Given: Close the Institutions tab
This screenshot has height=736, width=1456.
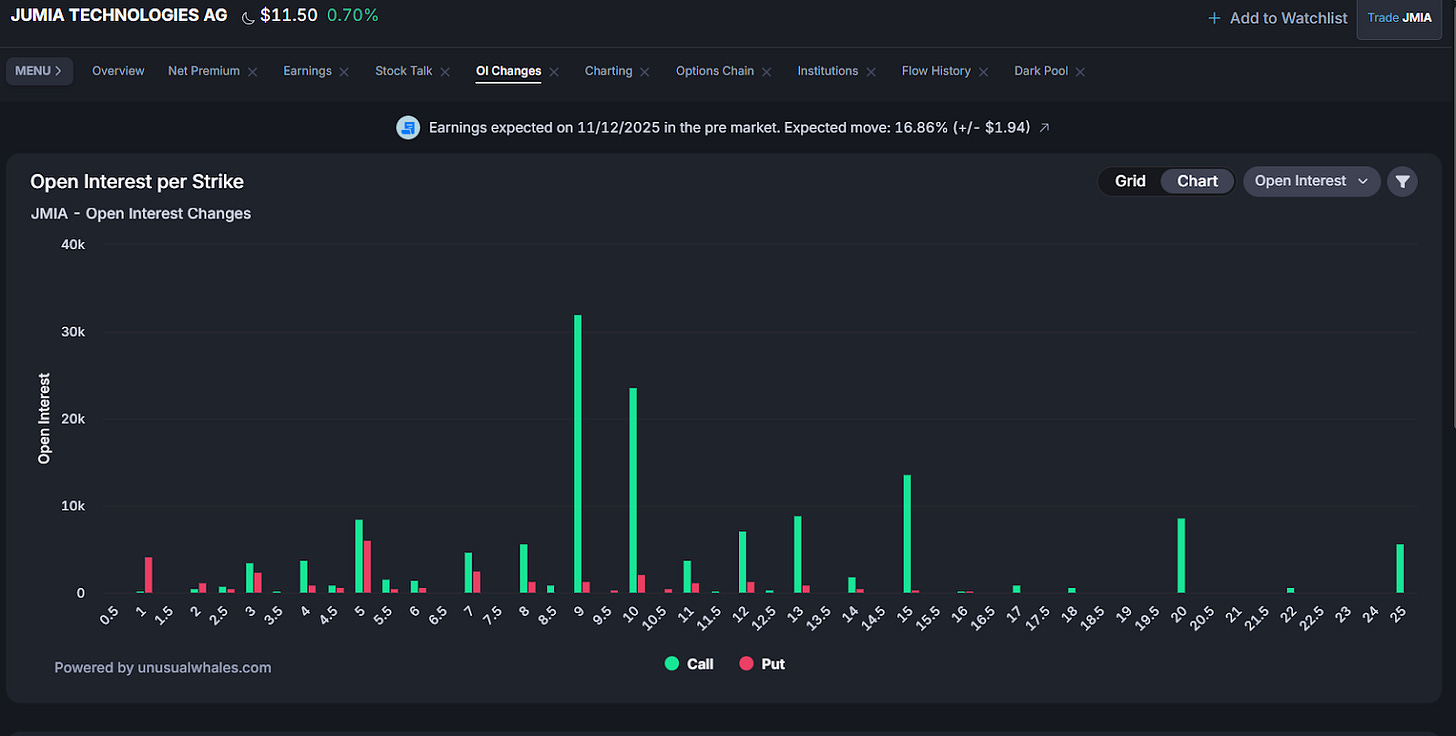Looking at the screenshot, I should tap(871, 72).
